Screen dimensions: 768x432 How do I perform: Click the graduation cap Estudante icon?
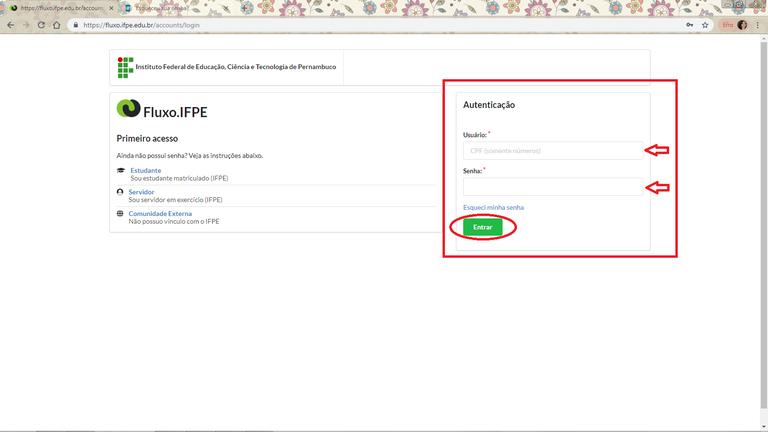point(121,171)
